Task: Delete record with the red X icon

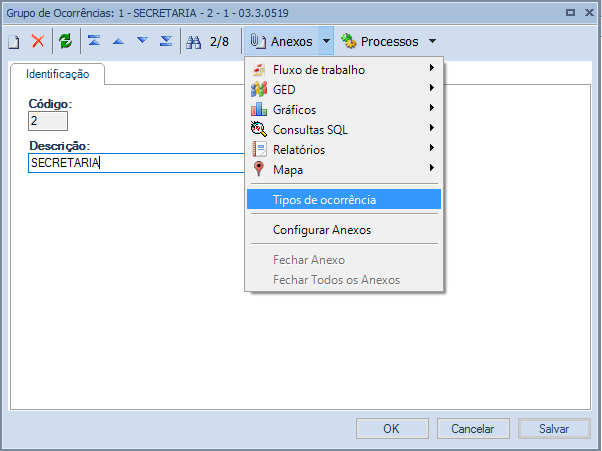Action: coord(38,41)
